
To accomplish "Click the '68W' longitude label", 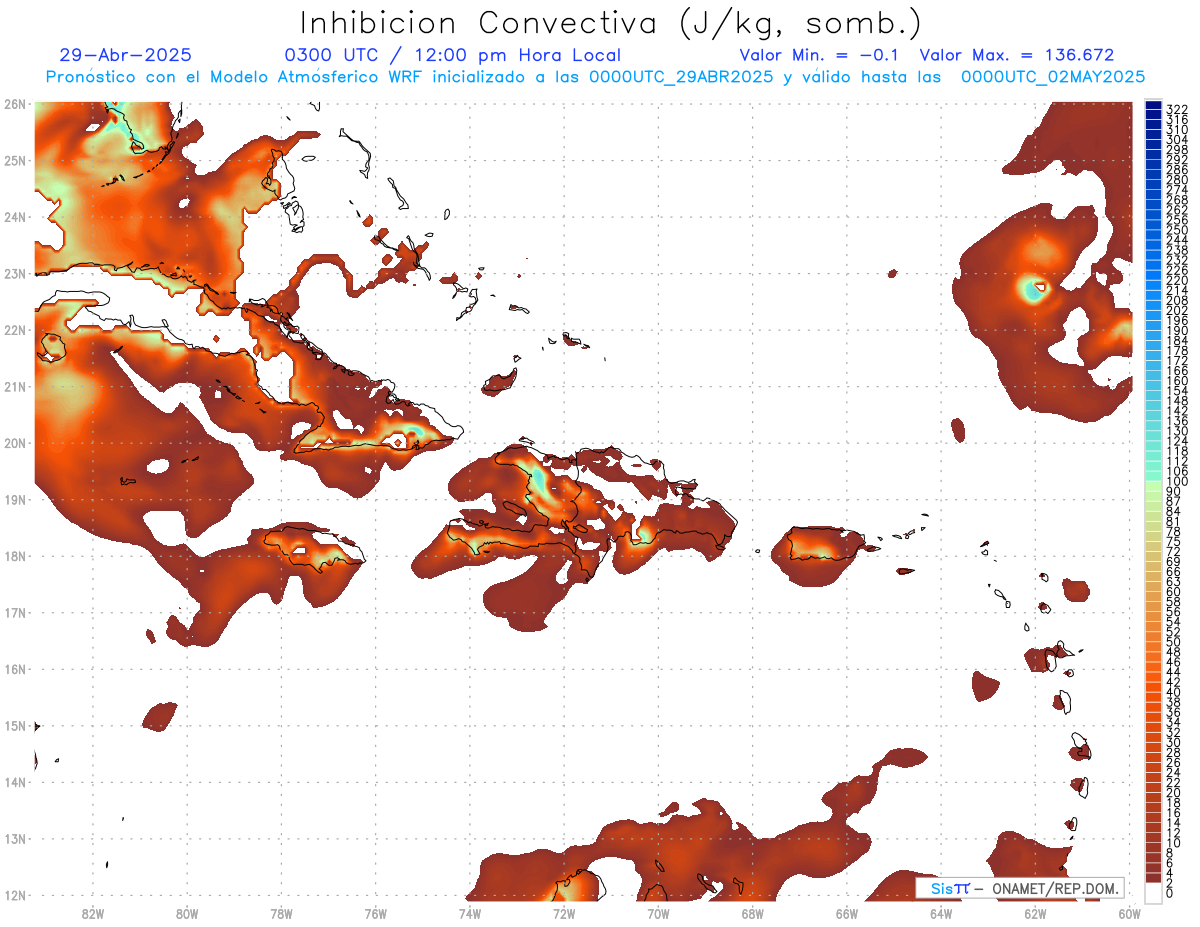I will pyautogui.click(x=752, y=913).
